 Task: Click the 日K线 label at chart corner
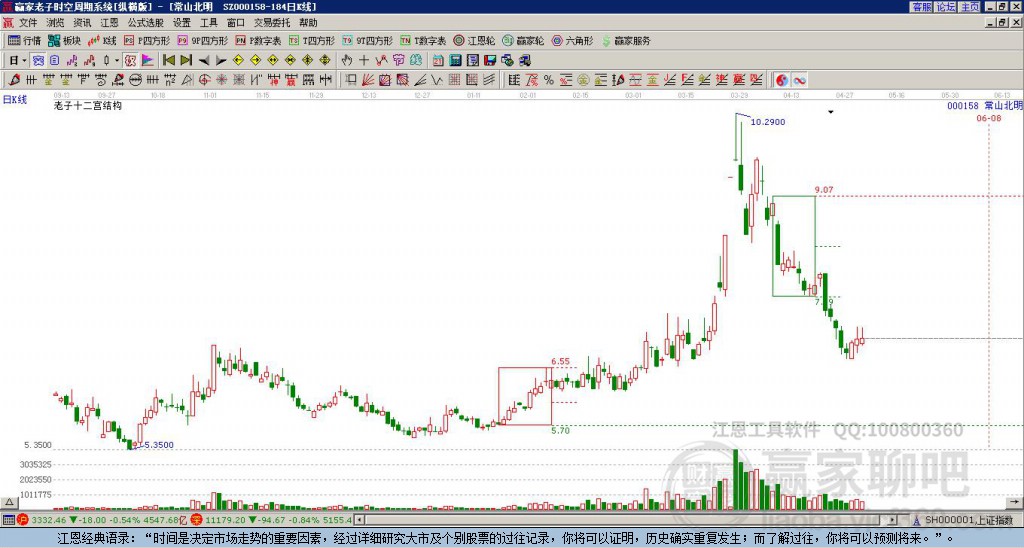click(15, 100)
